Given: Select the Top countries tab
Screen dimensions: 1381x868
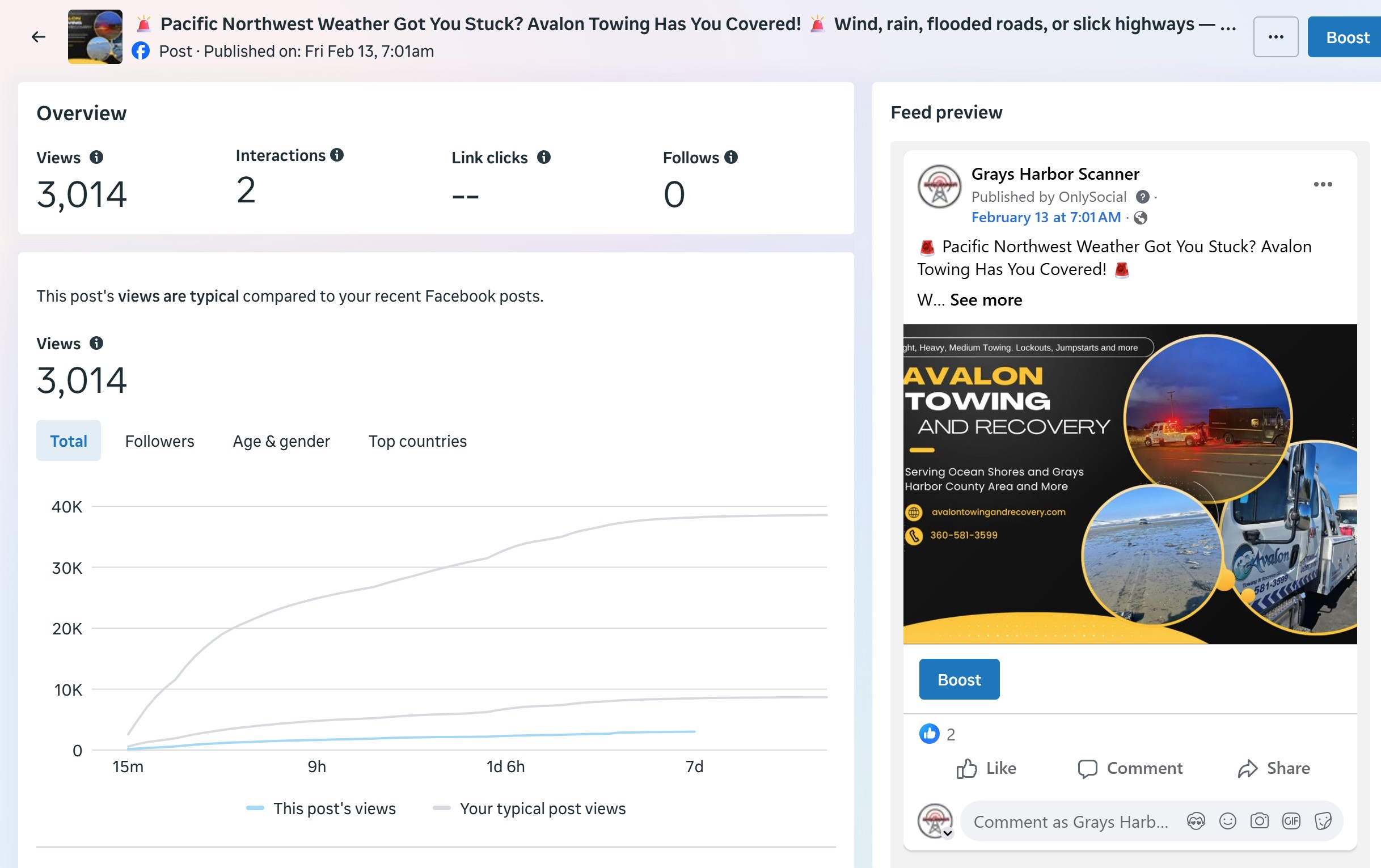Looking at the screenshot, I should 417,441.
